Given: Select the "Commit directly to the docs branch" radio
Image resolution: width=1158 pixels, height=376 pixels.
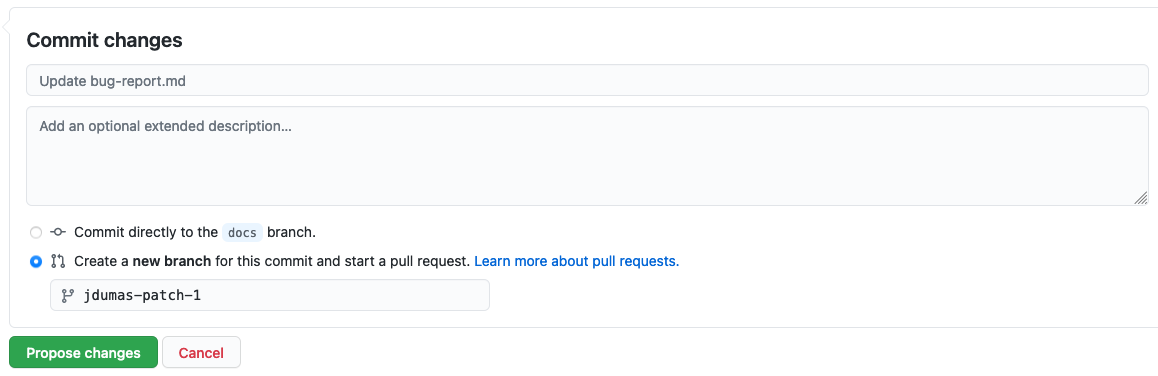Looking at the screenshot, I should pyautogui.click(x=35, y=233).
